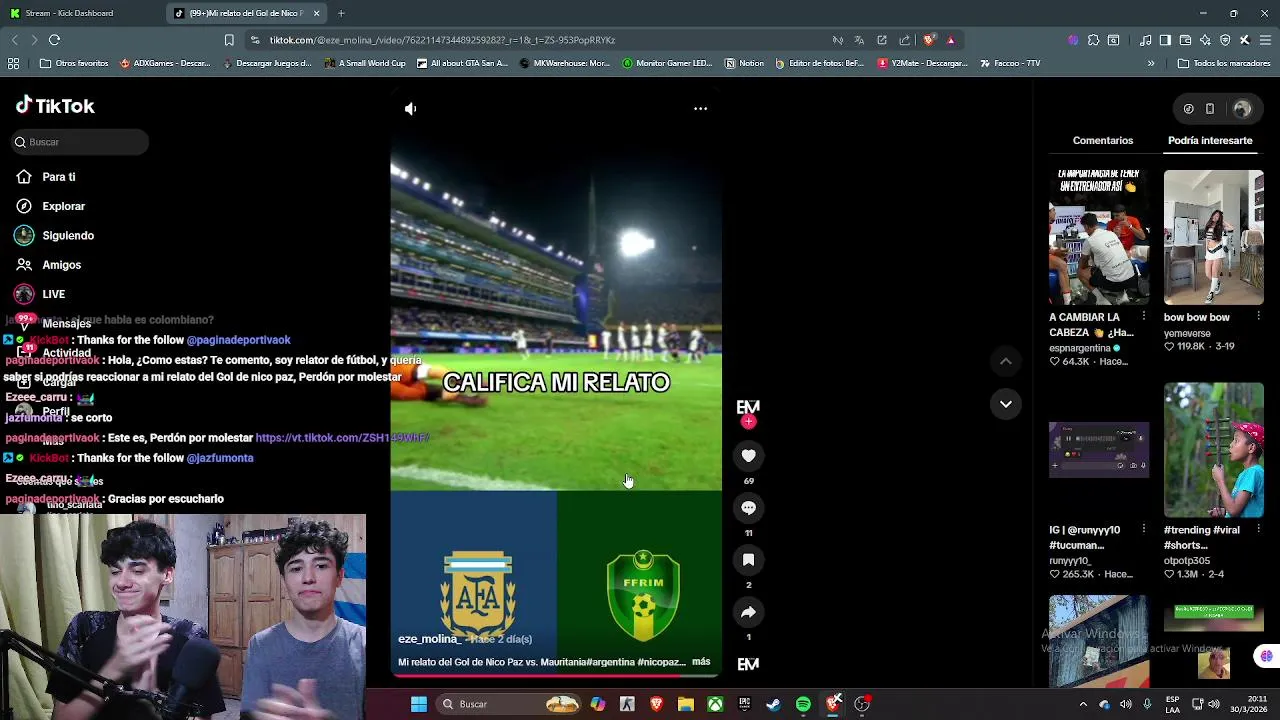Screen dimensions: 1280x720
Task: Open the Windows Start menu
Action: pos(419,704)
